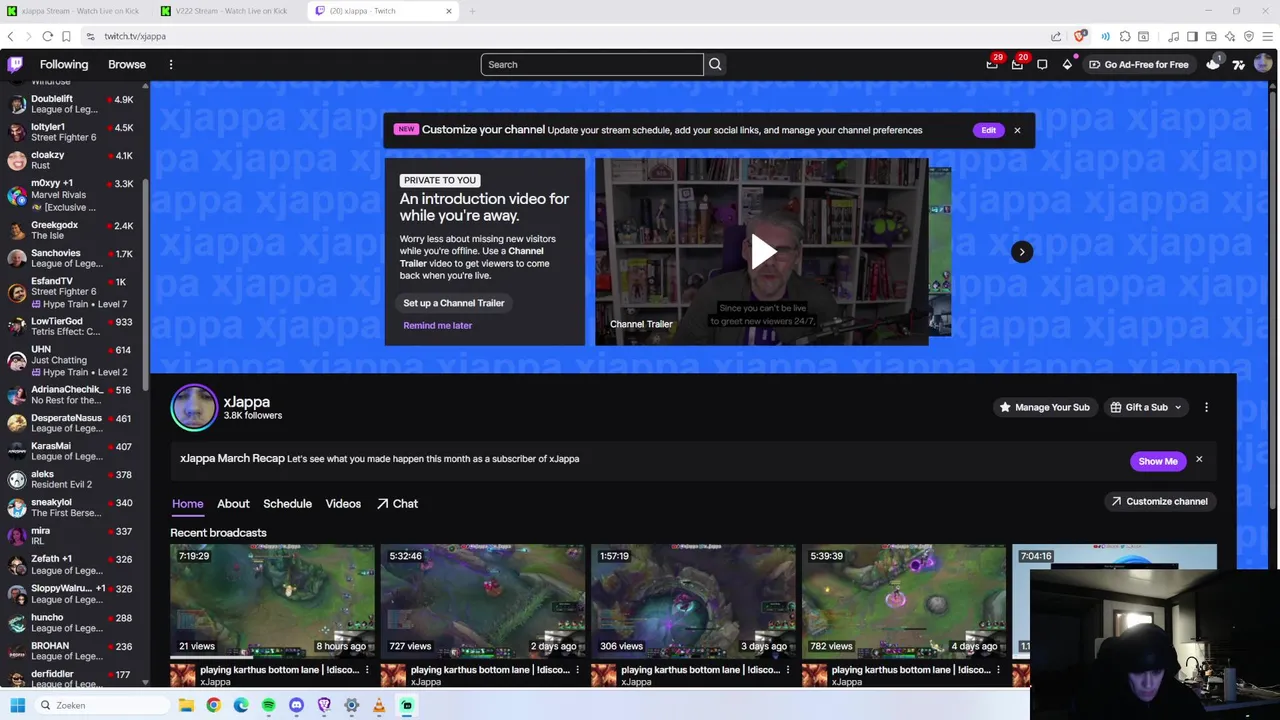This screenshot has width=1280, height=720.
Task: Open the user avatar menu
Action: tap(1263, 65)
